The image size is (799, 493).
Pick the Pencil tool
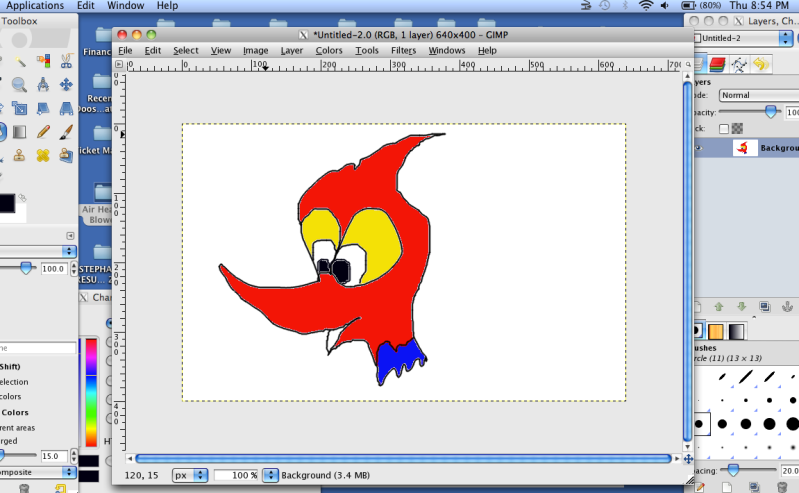[43, 131]
